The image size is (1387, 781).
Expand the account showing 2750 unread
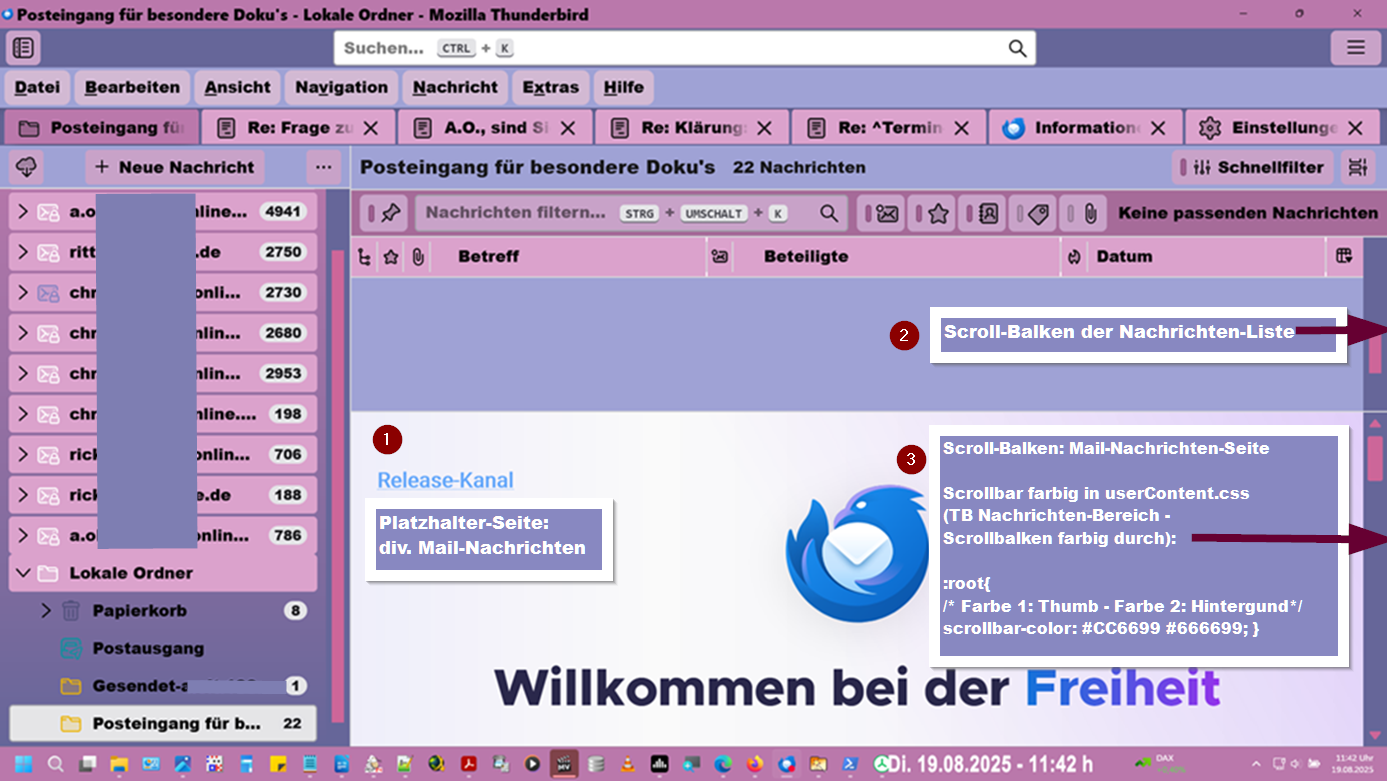click(x=22, y=252)
